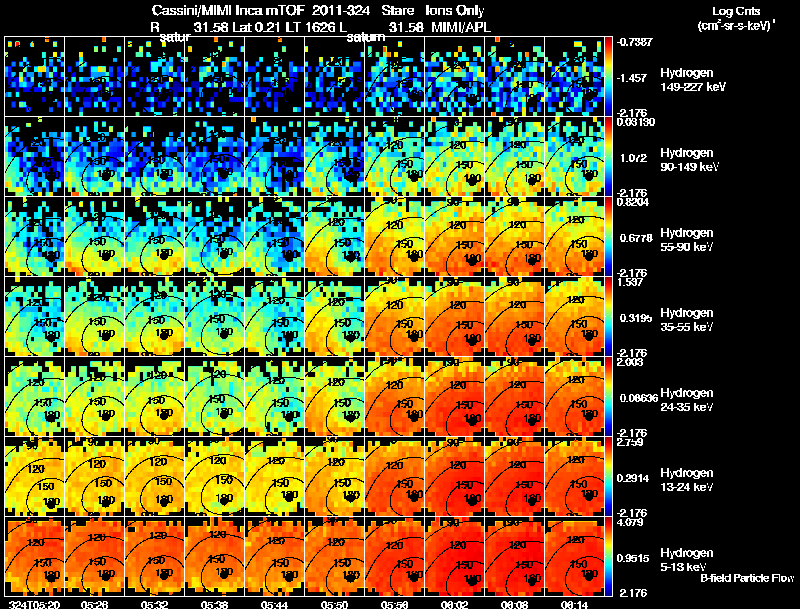Click the "06:08" time axis label
Viewport: 800px width, 609px height.
point(515,604)
